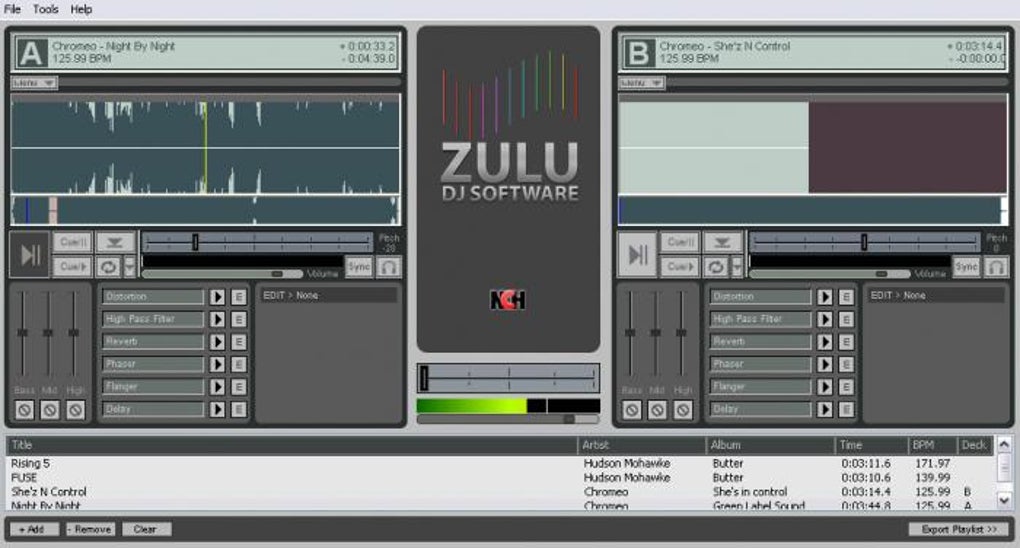1020x548 pixels.
Task: Click the eject/load track icon on Deck A
Action: 115,243
